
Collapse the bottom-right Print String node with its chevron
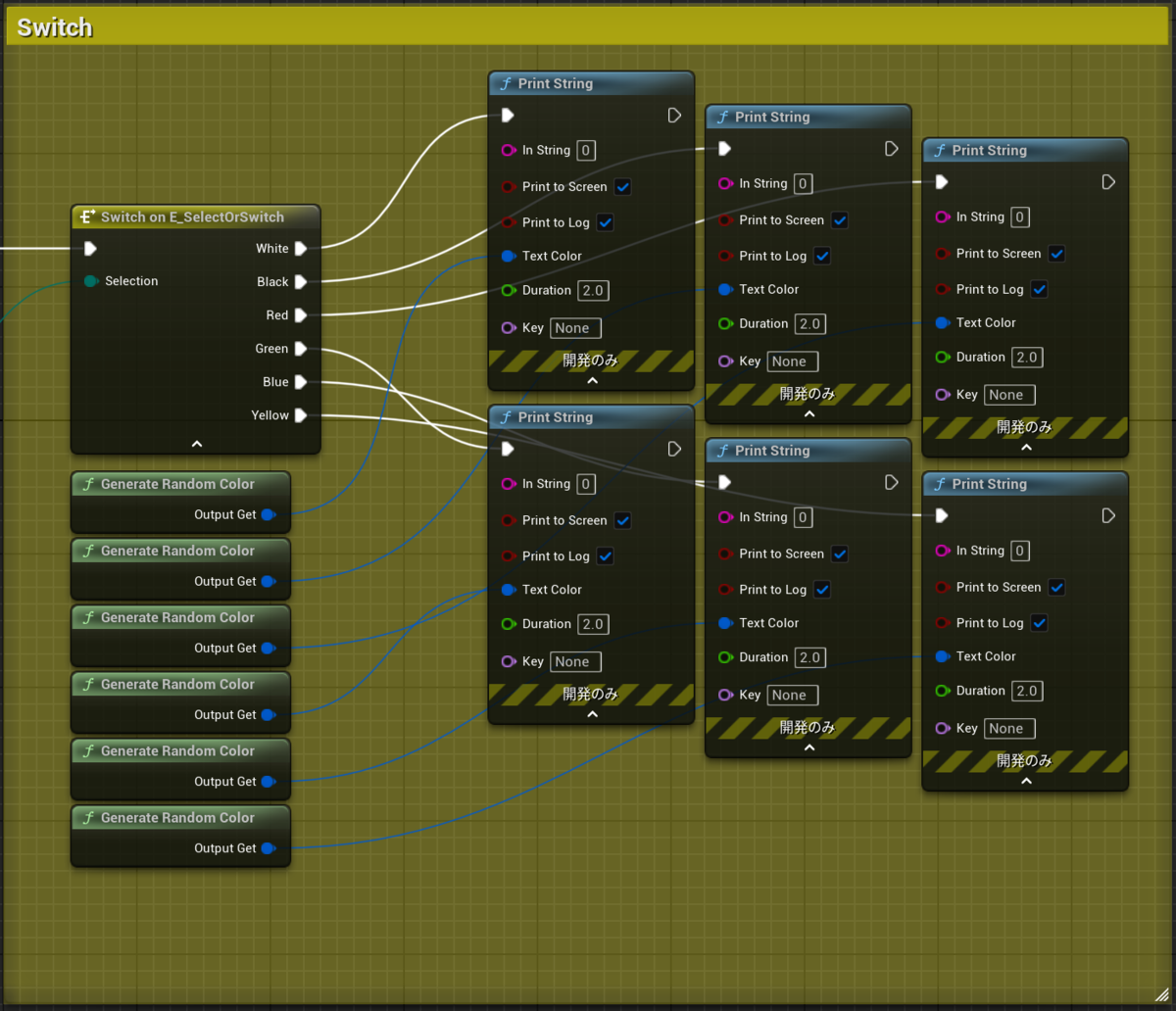click(x=1025, y=780)
